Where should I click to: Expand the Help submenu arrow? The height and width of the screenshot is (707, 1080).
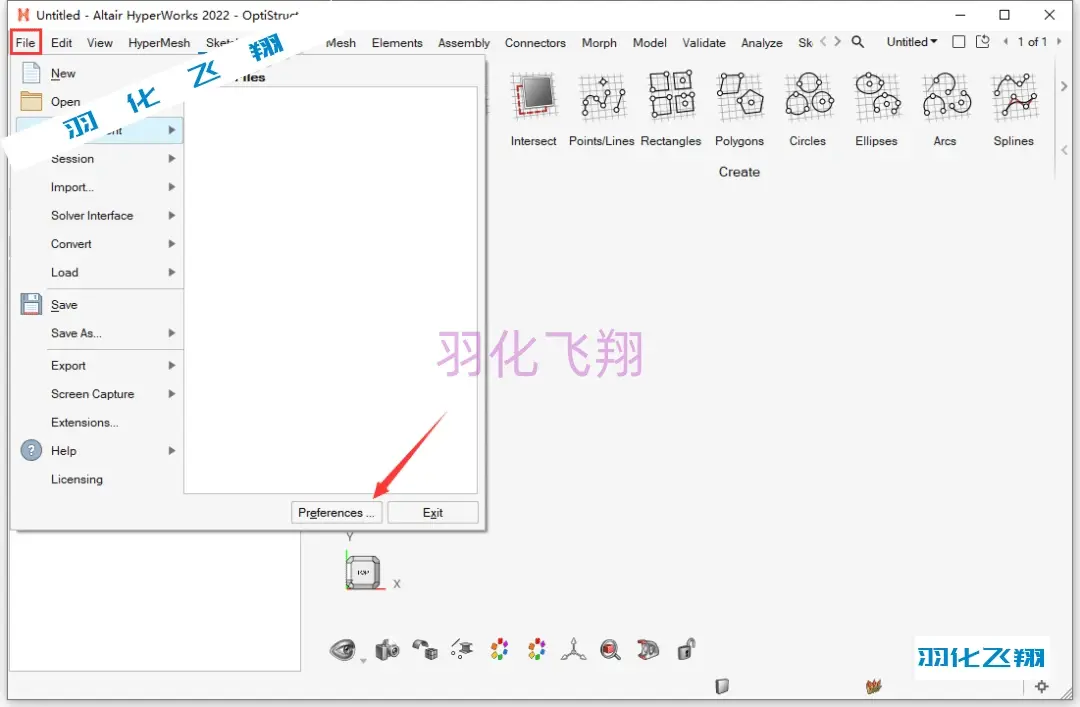point(172,451)
